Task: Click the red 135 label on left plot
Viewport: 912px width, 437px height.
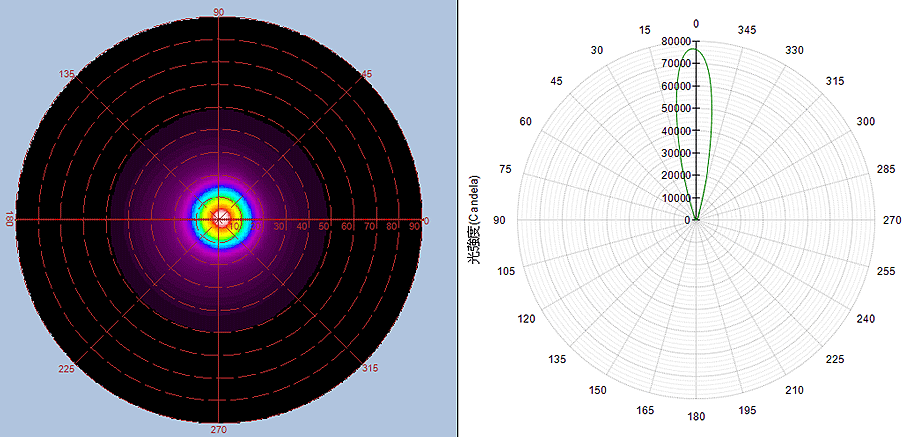Action: pyautogui.click(x=68, y=74)
